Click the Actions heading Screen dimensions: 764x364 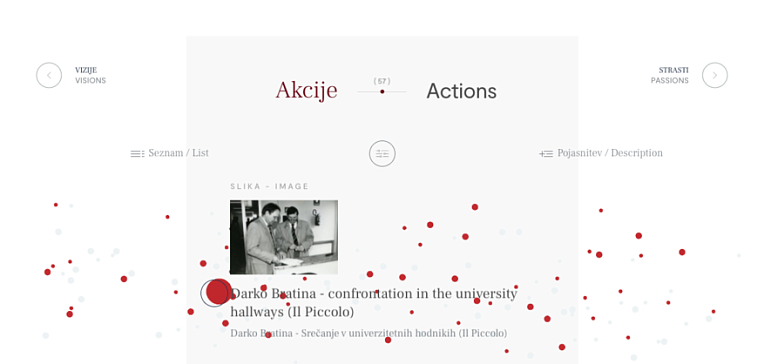pyautogui.click(x=461, y=91)
